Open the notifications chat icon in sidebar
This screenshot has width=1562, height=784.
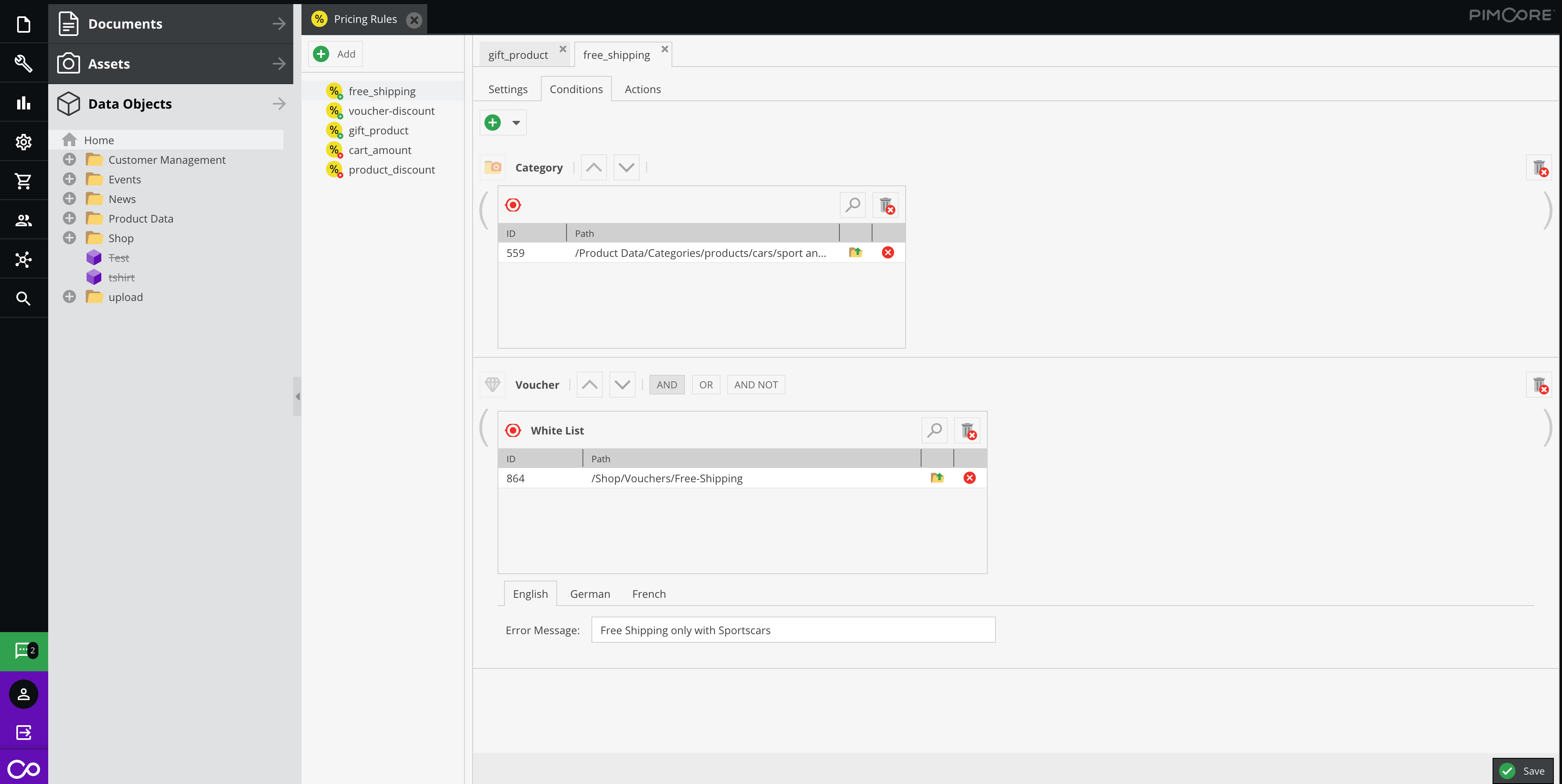24,650
